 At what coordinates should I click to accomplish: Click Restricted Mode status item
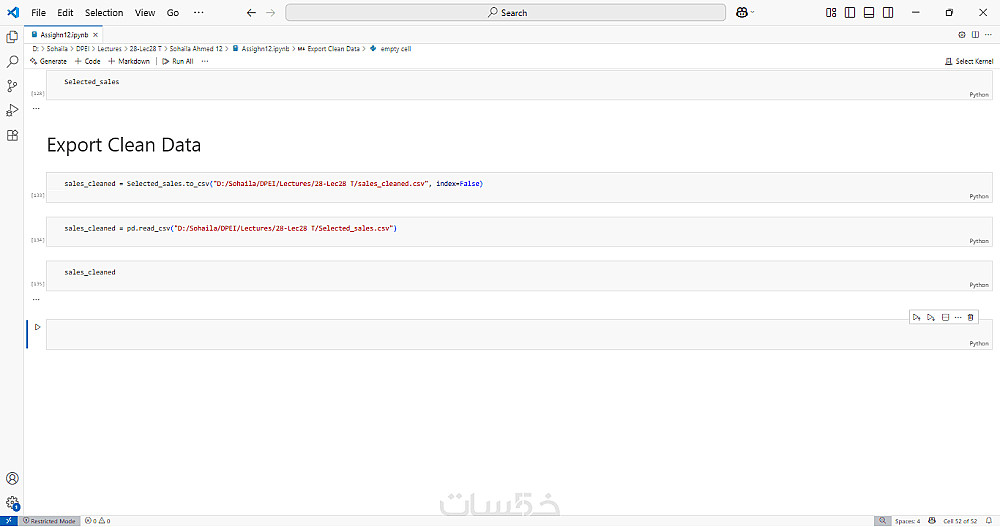click(50, 521)
